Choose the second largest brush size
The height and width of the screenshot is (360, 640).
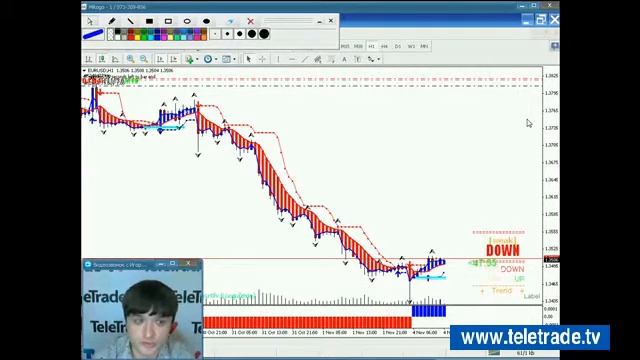(x=252, y=34)
